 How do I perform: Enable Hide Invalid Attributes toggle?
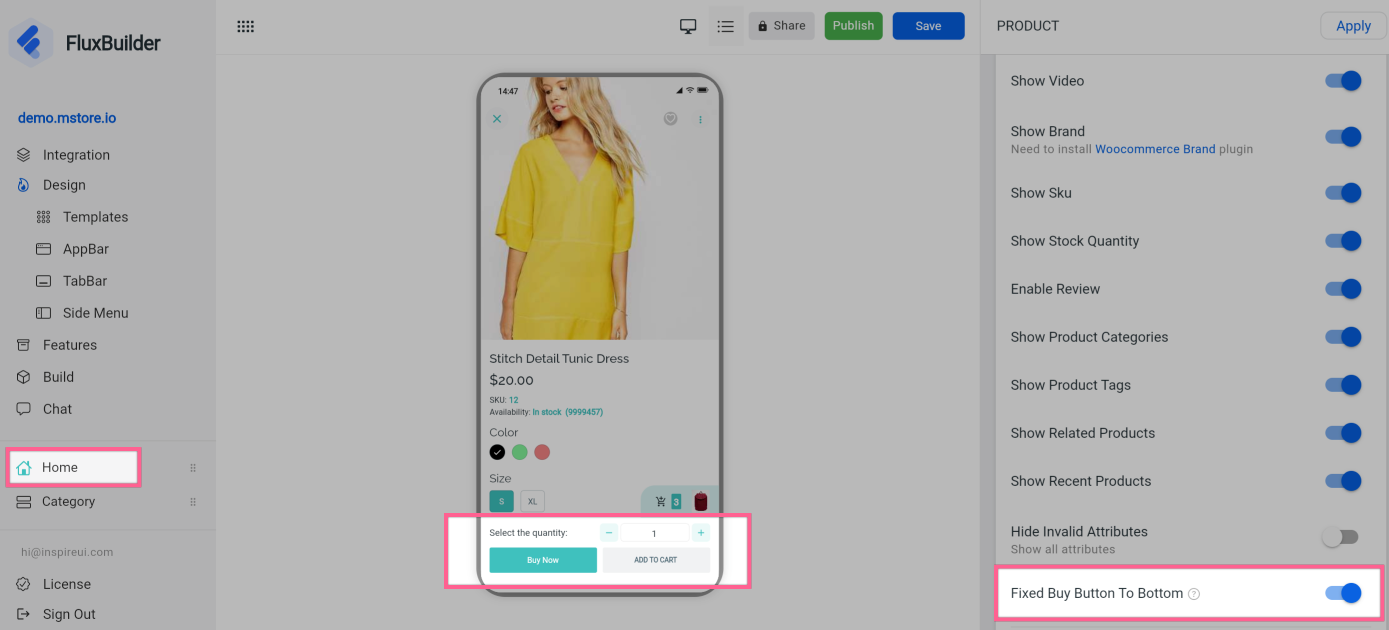(x=1340, y=538)
